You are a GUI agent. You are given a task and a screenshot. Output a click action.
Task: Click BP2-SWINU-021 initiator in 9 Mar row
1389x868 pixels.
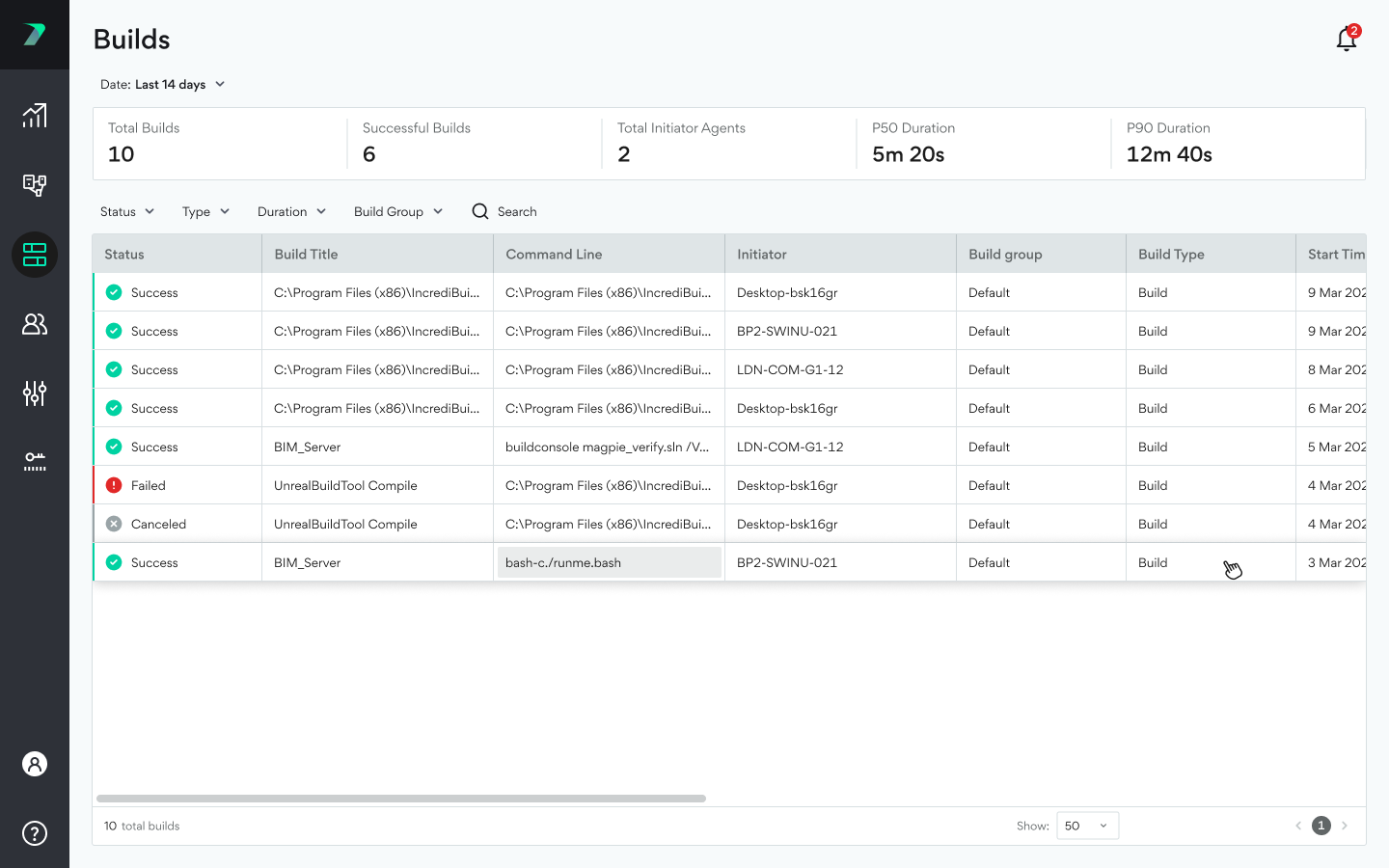pyautogui.click(x=787, y=331)
